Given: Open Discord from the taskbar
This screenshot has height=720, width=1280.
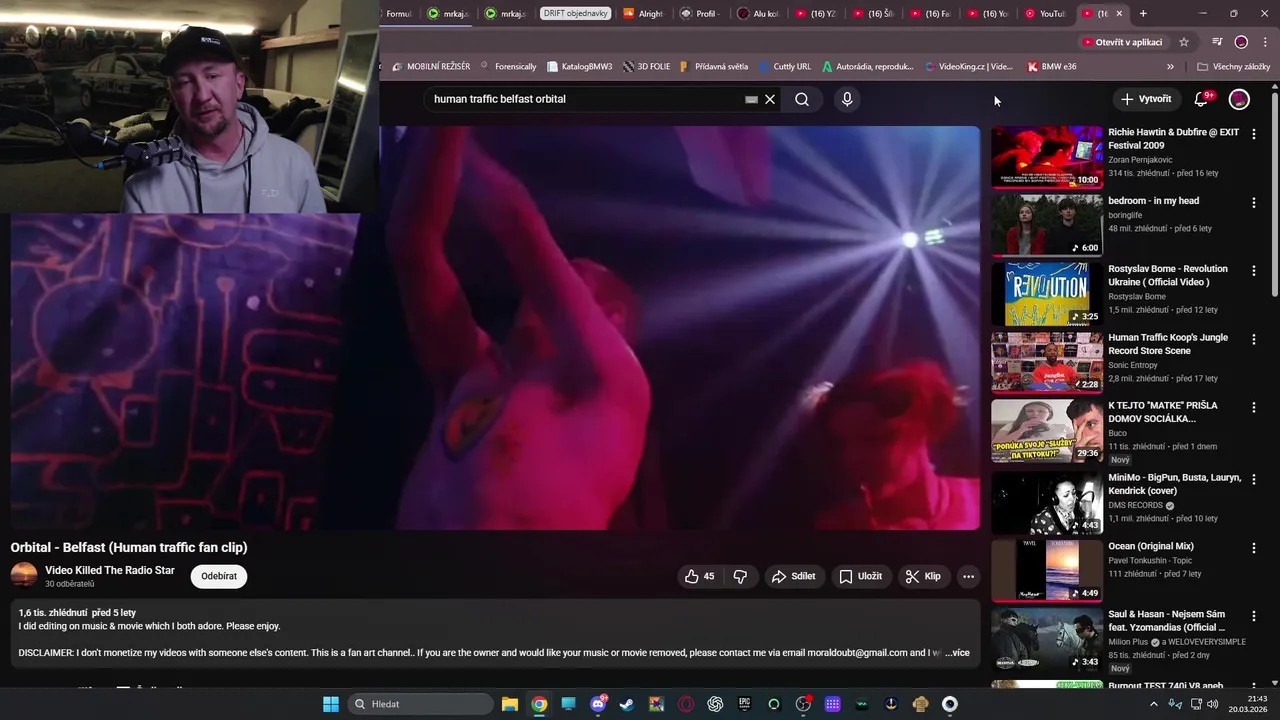Looking at the screenshot, I should point(598,704).
